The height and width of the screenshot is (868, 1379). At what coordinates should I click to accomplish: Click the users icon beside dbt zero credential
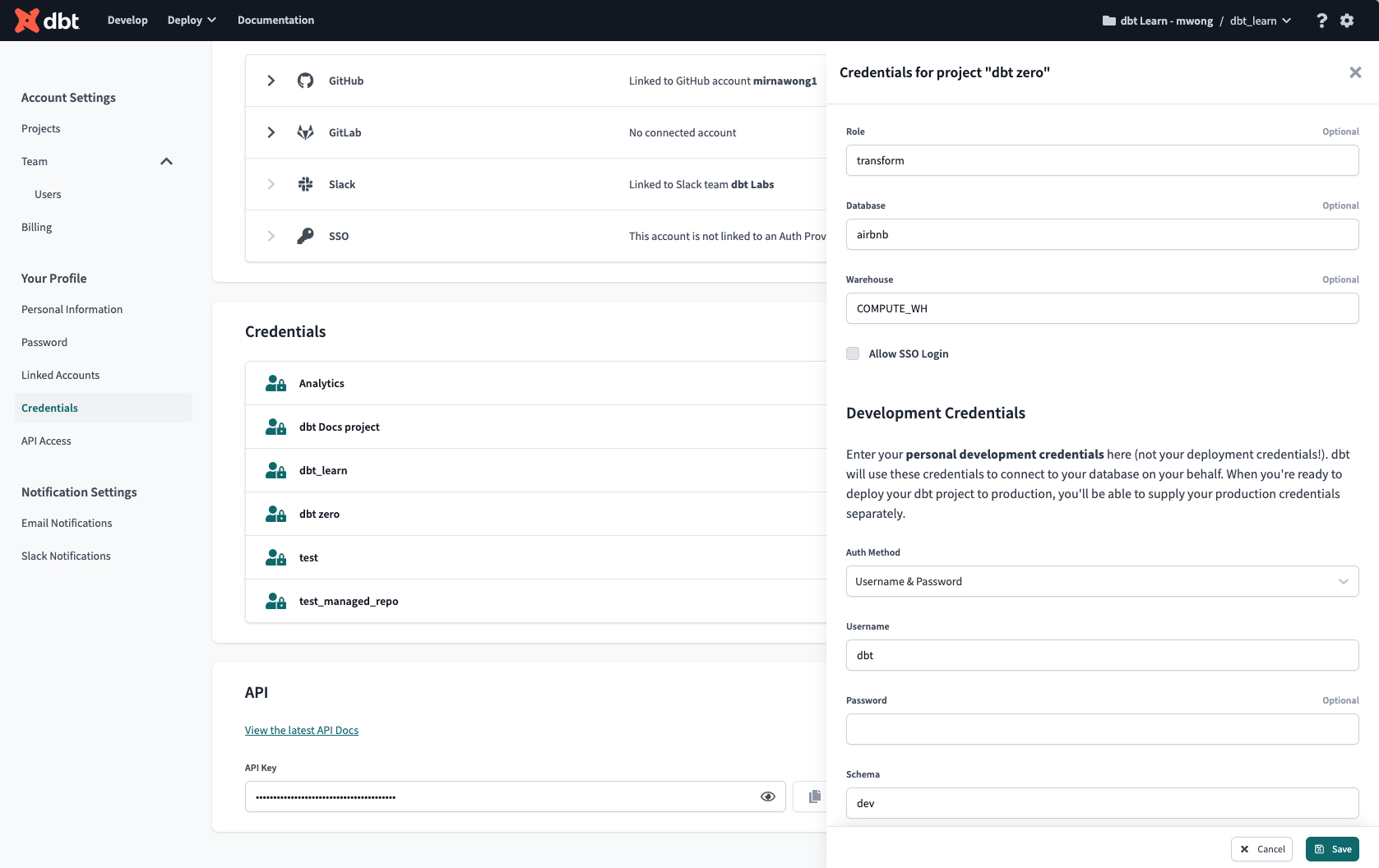(x=275, y=513)
